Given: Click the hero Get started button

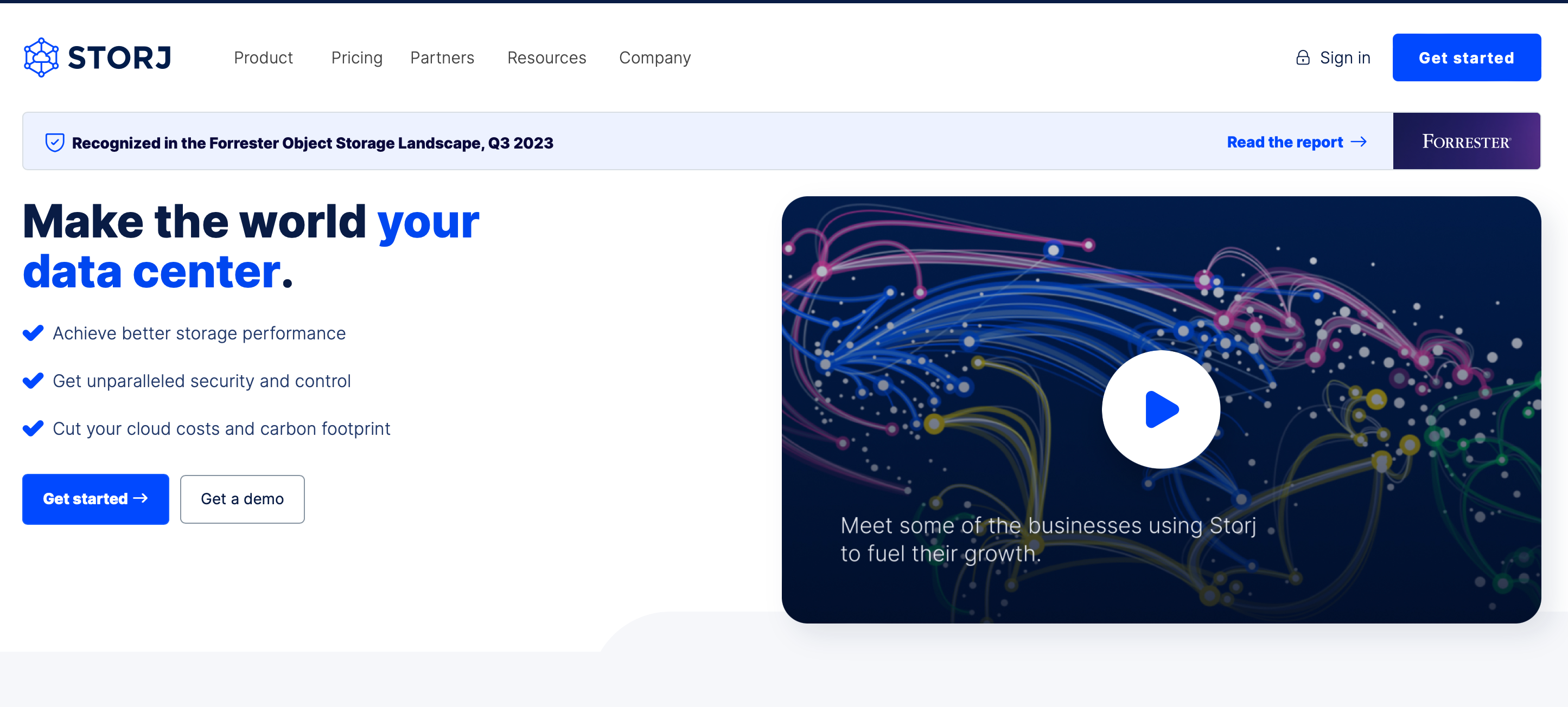Looking at the screenshot, I should [x=95, y=499].
